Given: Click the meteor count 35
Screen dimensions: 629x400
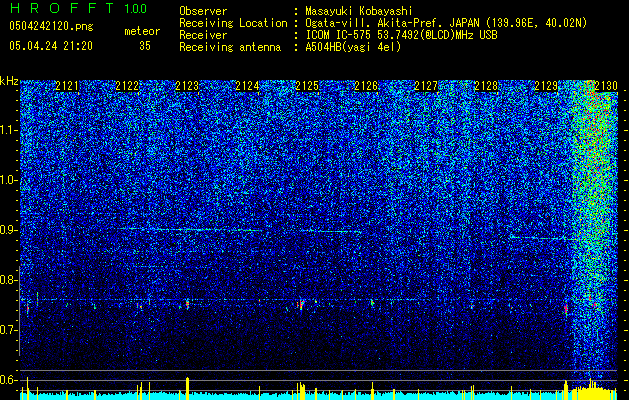Looking at the screenshot, I should [x=145, y=46].
